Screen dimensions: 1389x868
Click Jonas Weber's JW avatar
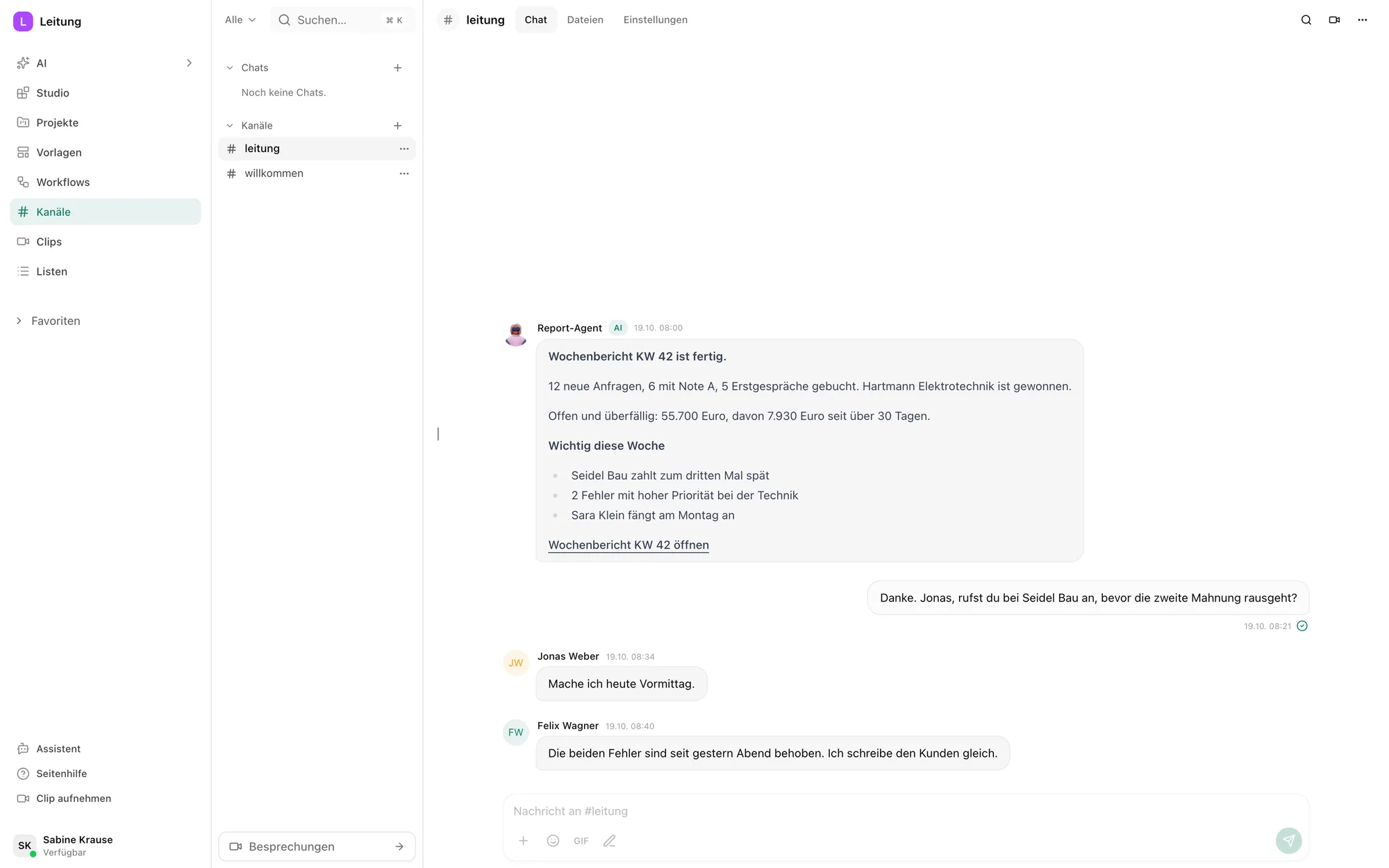point(515,663)
